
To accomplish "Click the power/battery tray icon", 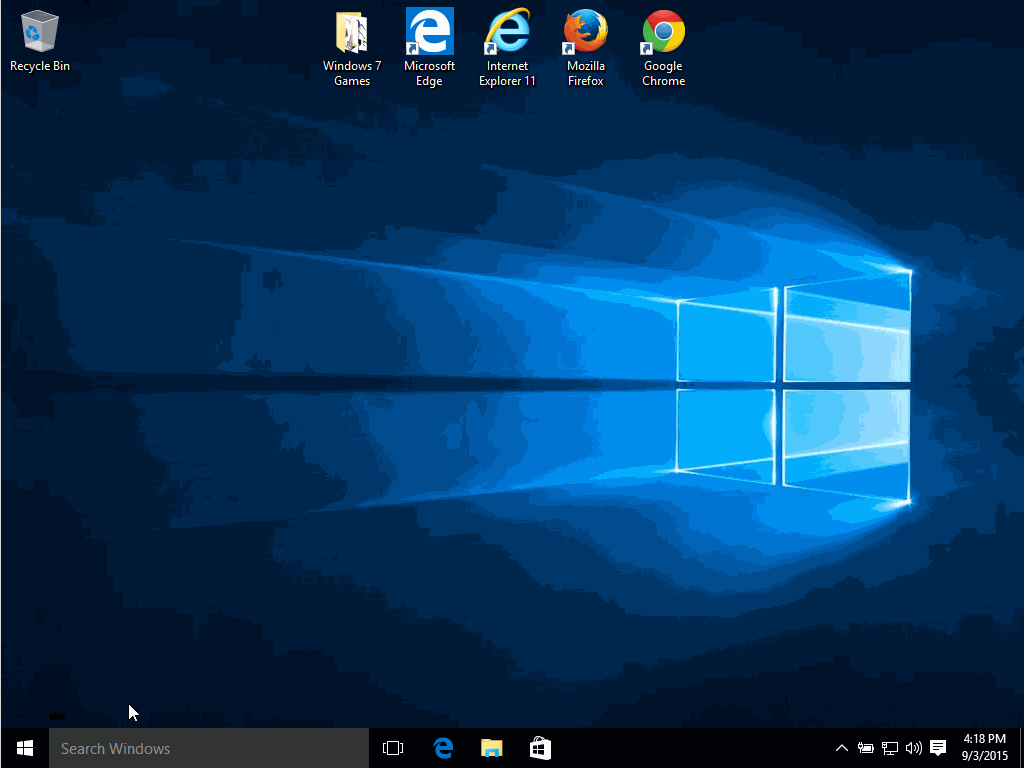I will [865, 748].
